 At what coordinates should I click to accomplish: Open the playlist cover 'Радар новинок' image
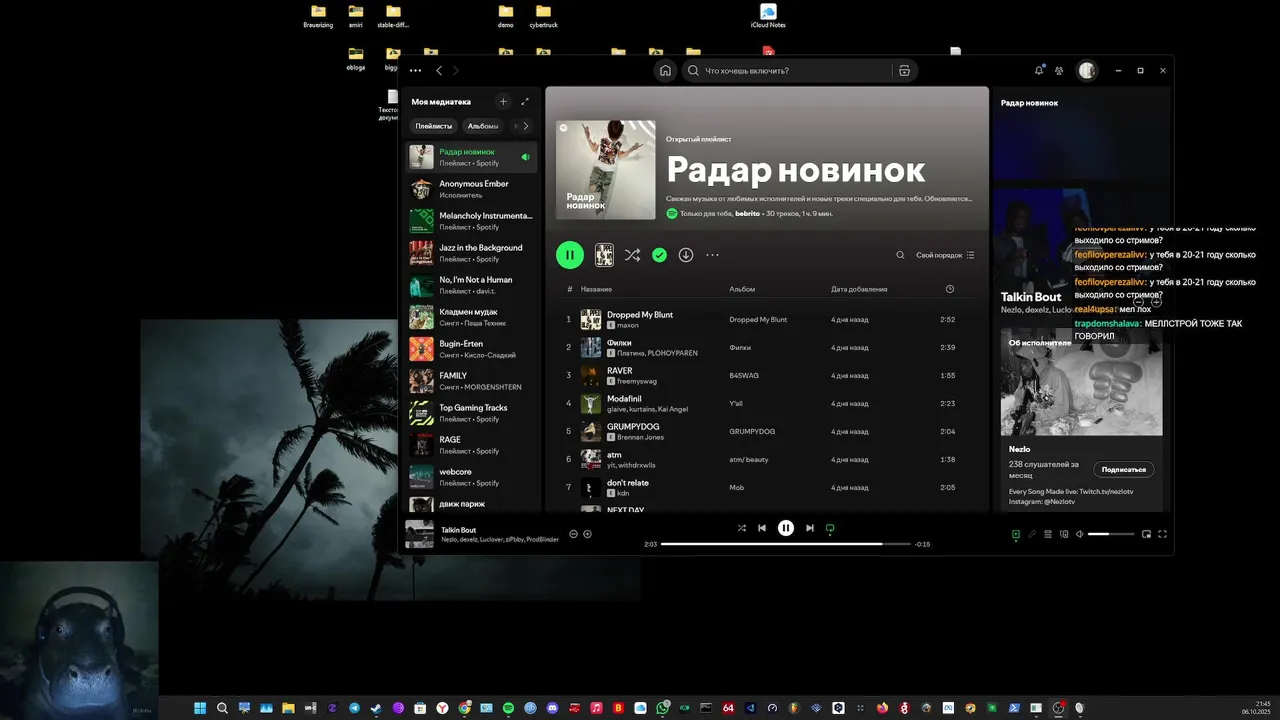tap(606, 170)
